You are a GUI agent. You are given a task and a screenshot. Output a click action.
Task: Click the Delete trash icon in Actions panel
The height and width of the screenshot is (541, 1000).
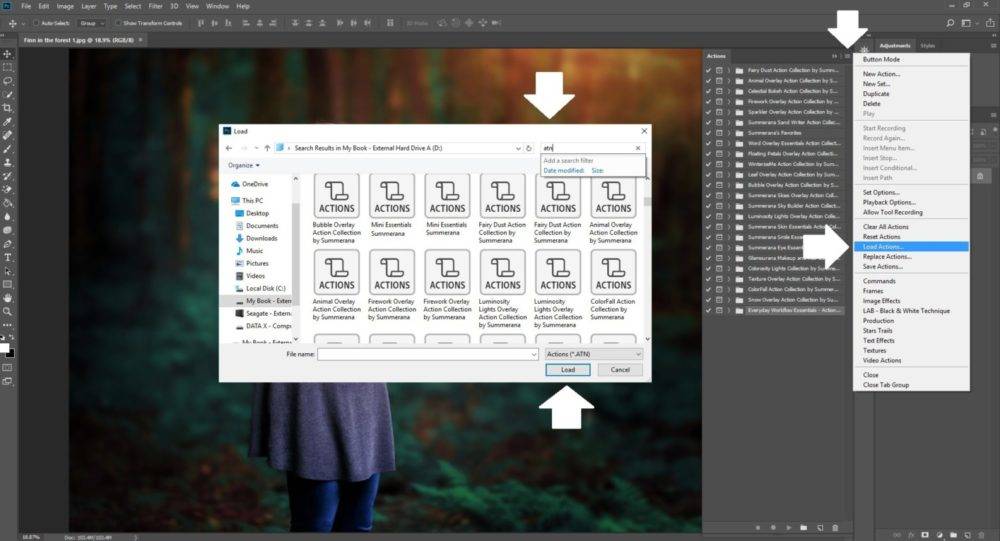point(835,528)
